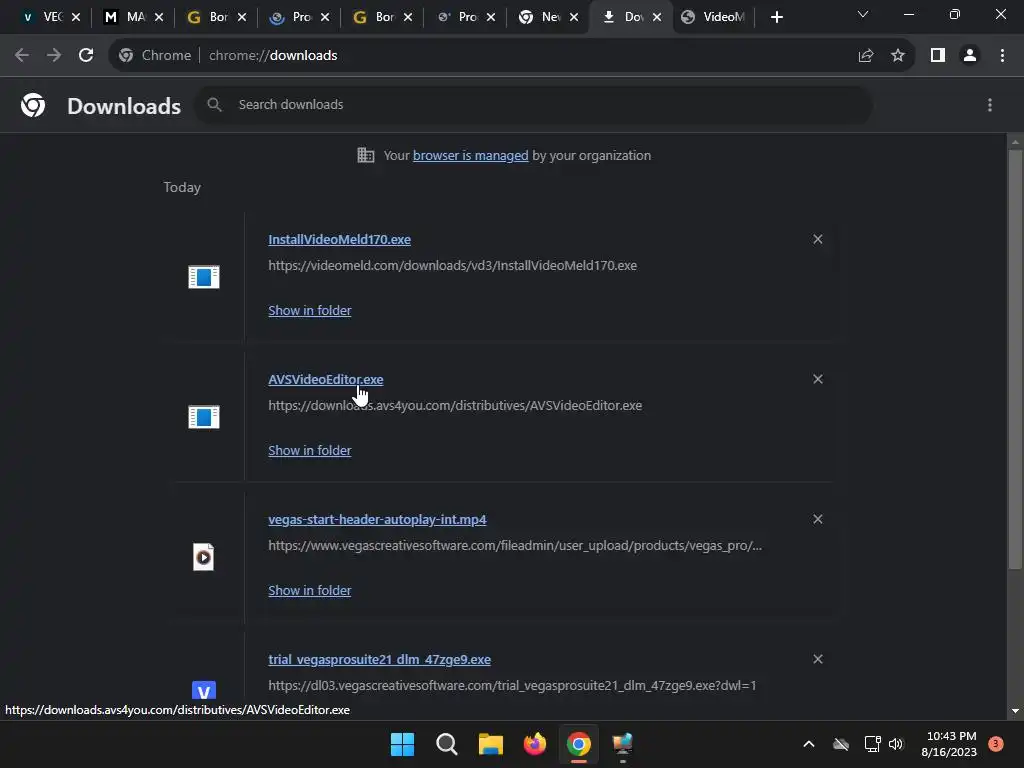Open the clock showing 10:43 PM

949,744
